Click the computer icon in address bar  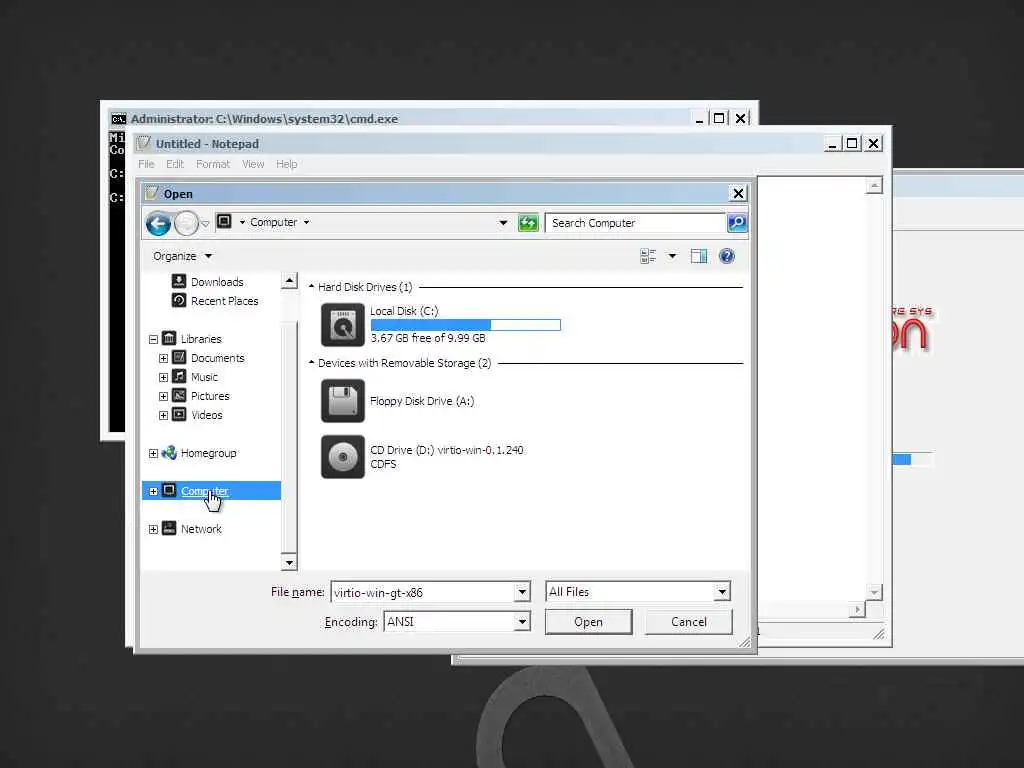click(x=224, y=221)
